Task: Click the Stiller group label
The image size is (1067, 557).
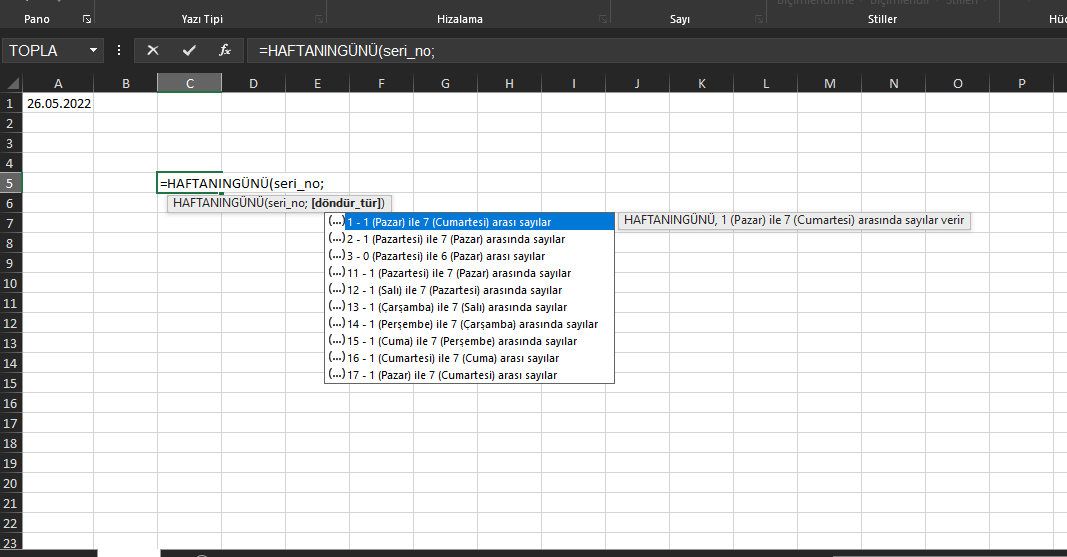Action: (882, 19)
